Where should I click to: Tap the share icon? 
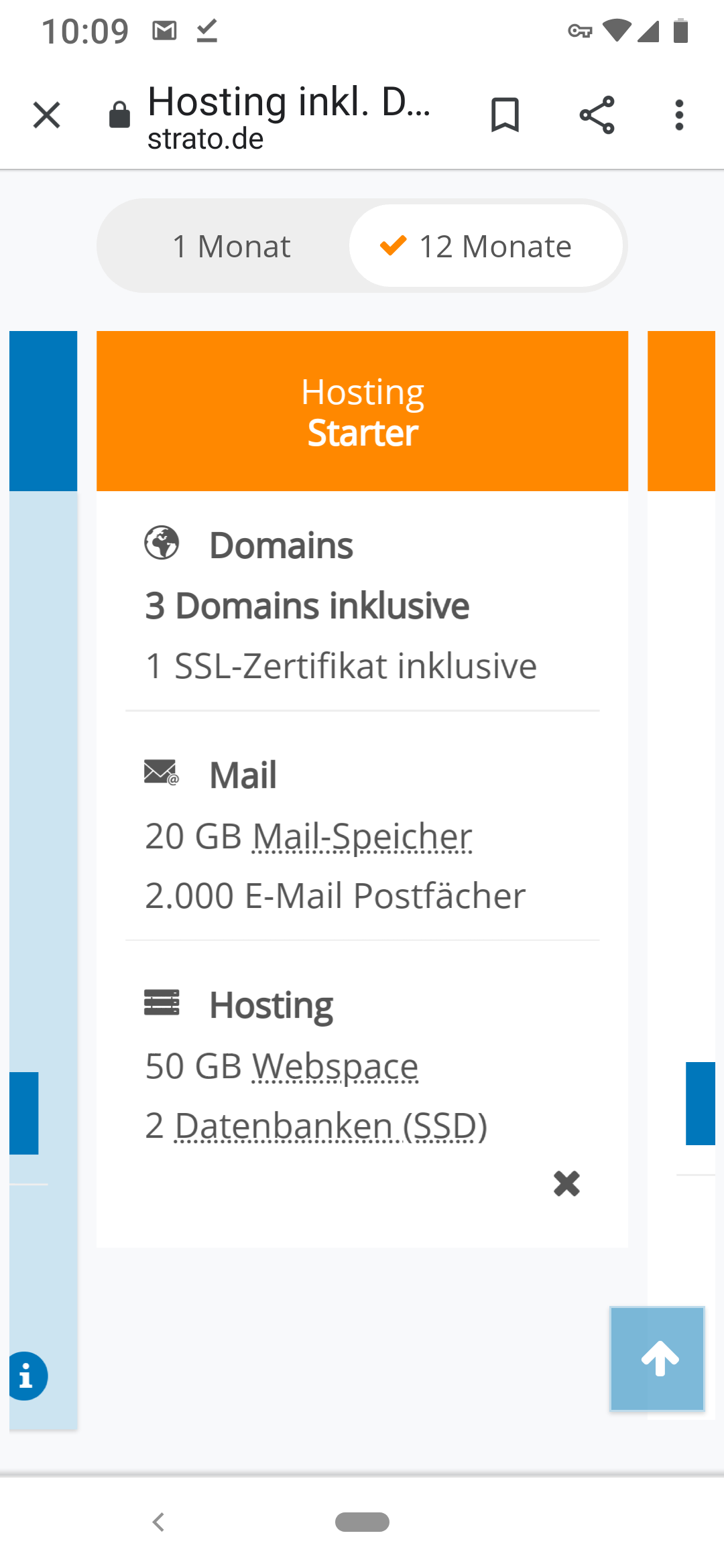(x=597, y=115)
